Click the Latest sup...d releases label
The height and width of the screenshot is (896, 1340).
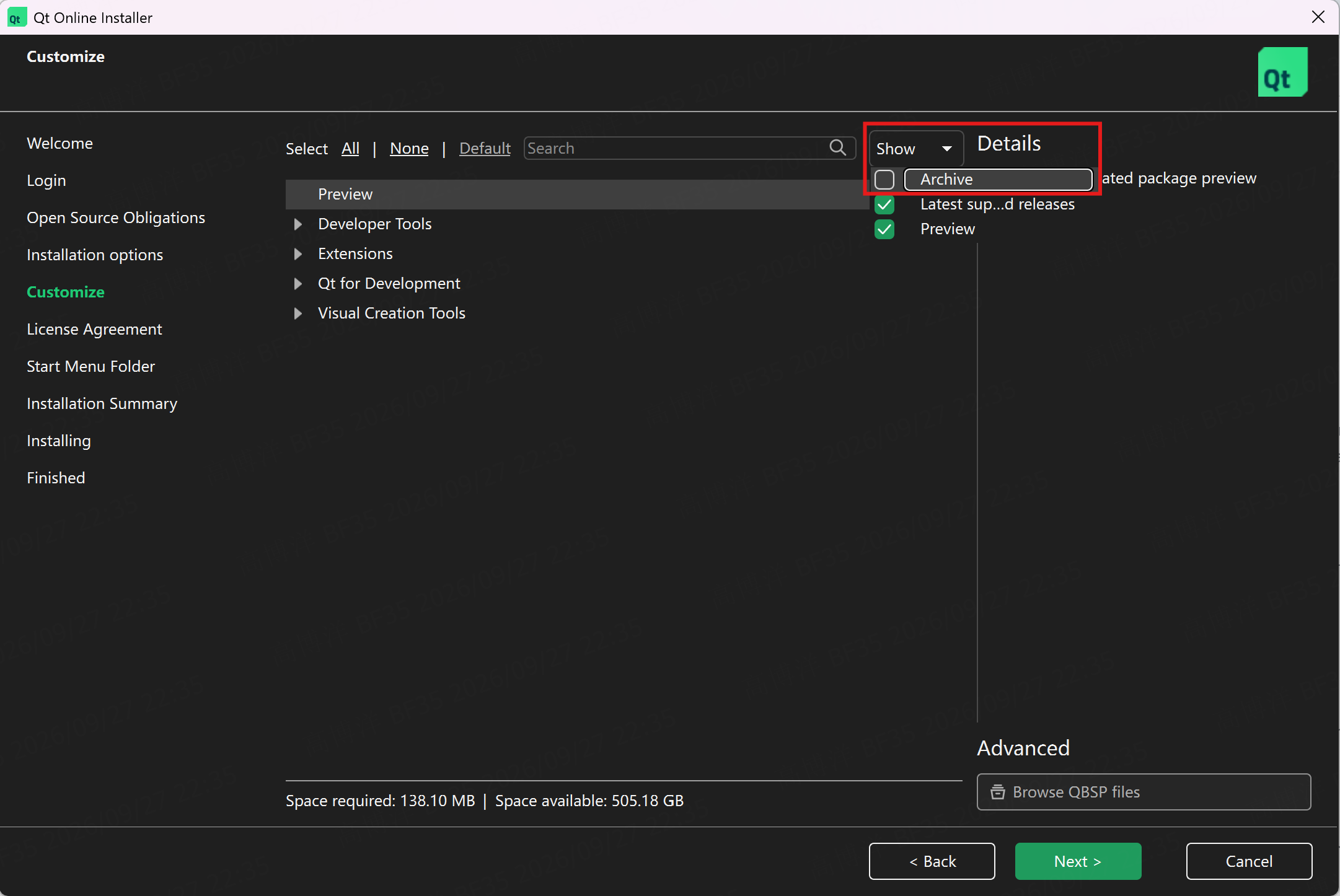click(997, 204)
